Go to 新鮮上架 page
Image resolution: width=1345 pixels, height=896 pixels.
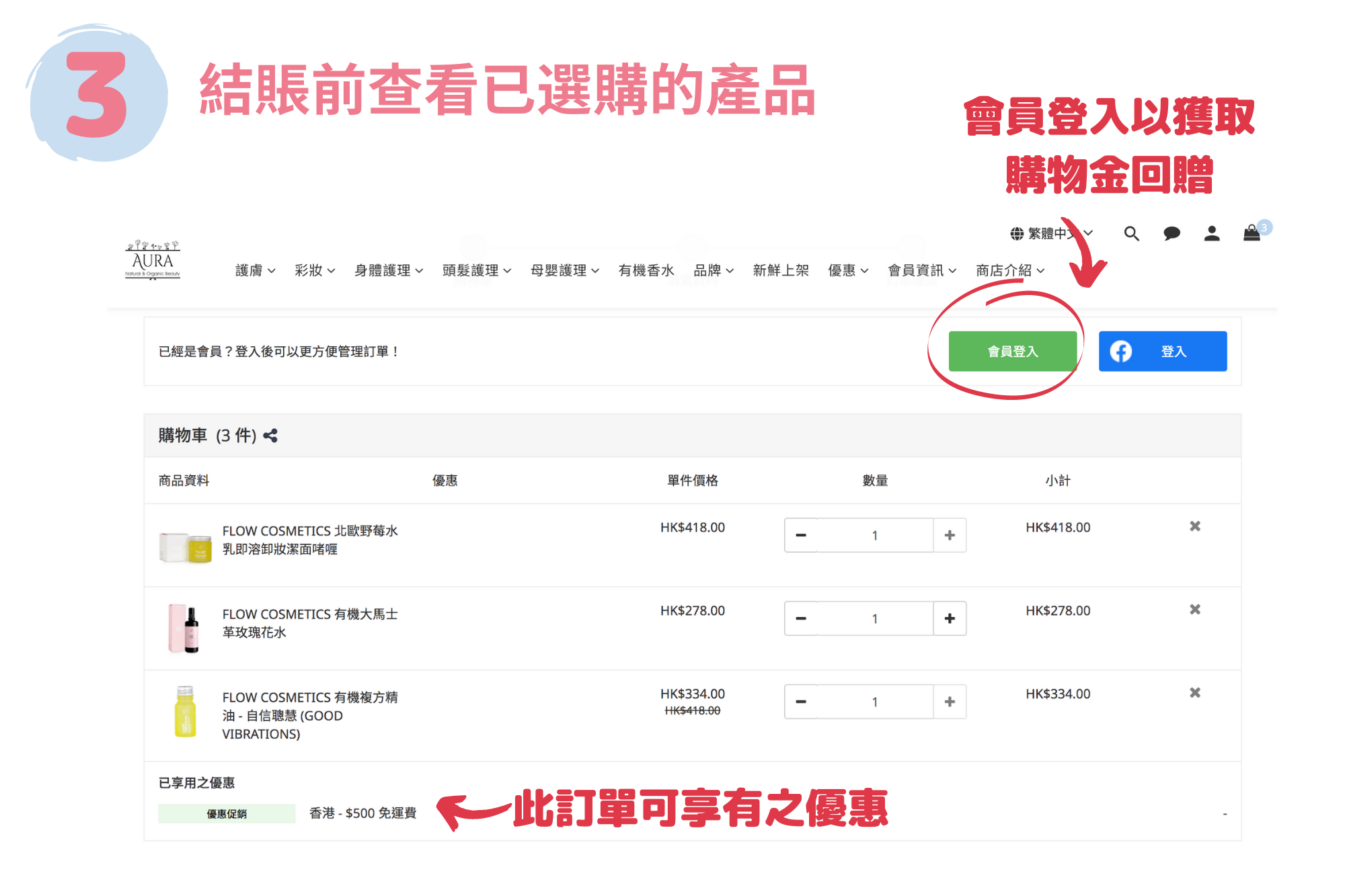[x=780, y=270]
